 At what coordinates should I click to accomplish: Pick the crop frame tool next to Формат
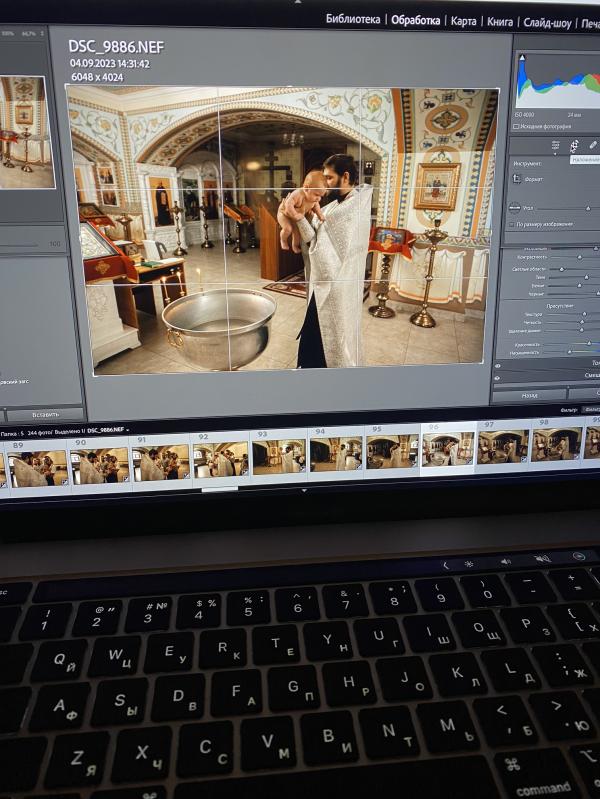pyautogui.click(x=516, y=179)
